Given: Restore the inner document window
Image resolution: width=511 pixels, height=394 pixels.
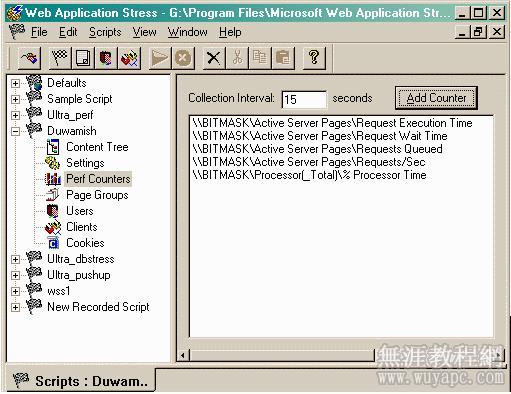Looking at the screenshot, I should click(478, 32).
